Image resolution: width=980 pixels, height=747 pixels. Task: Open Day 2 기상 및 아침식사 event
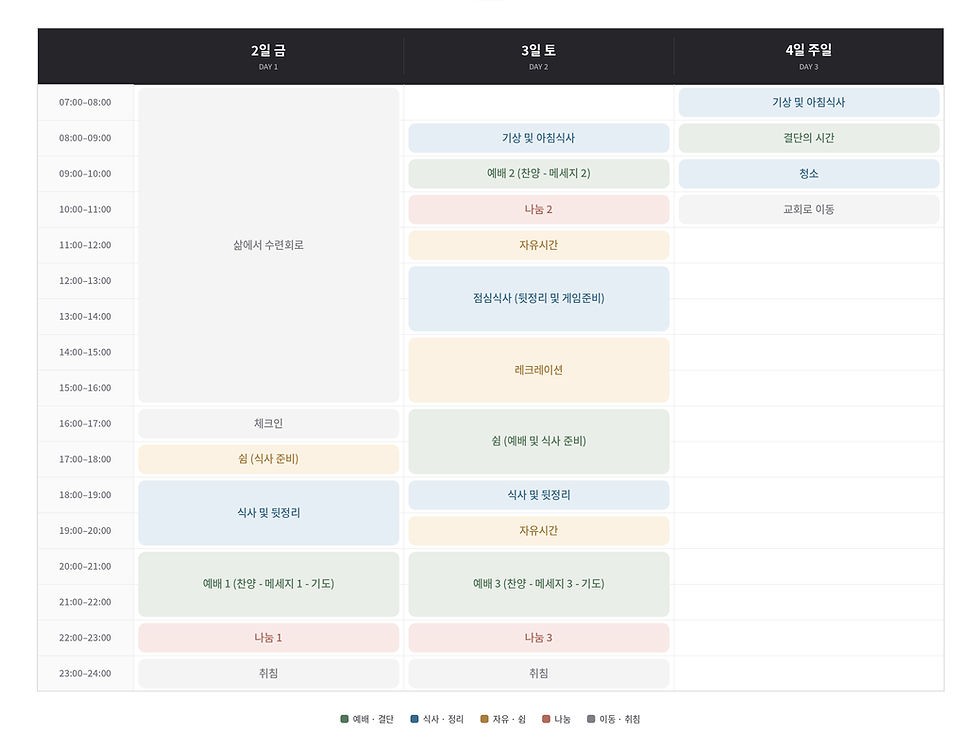click(539, 138)
